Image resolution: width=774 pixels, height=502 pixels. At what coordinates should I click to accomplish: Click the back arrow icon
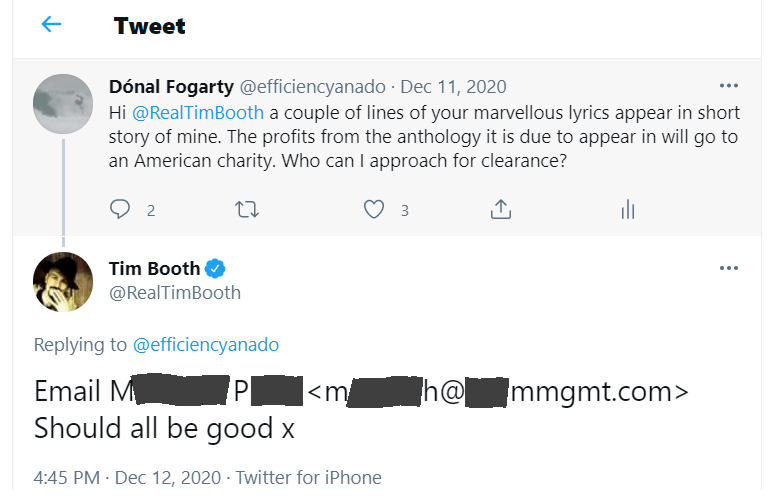51,25
